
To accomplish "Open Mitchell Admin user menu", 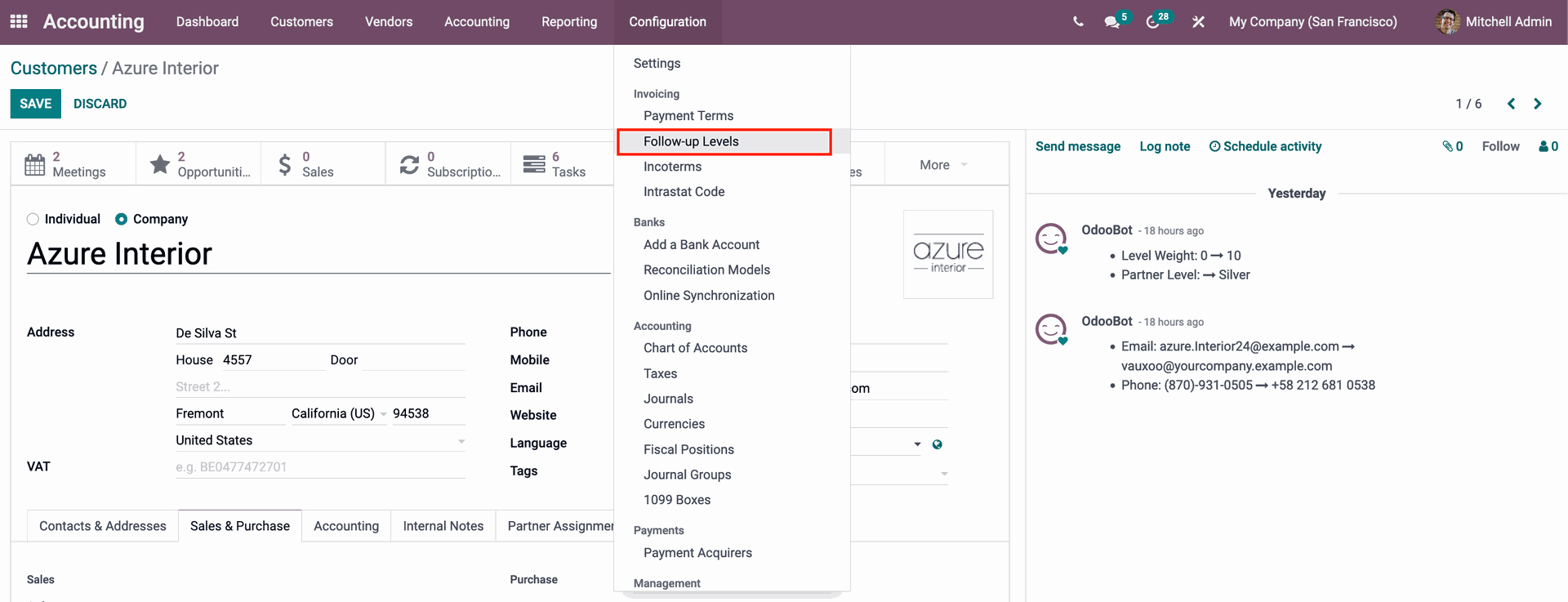I will (x=1494, y=22).
